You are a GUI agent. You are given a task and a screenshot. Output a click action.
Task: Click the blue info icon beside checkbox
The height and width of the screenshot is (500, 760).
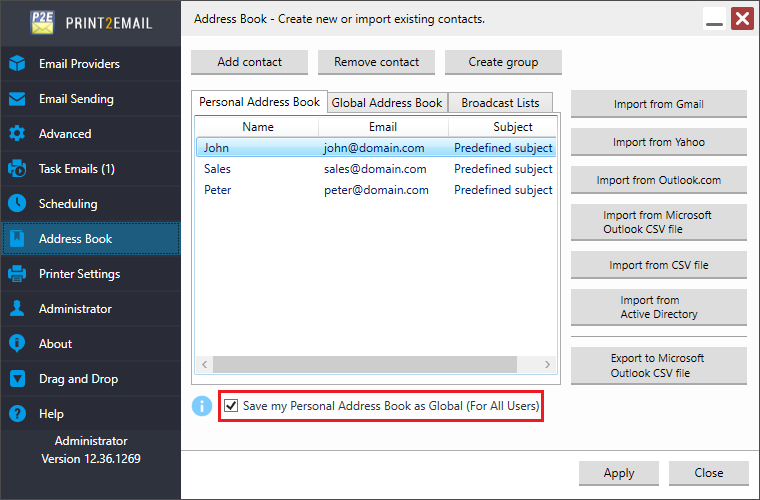[202, 406]
